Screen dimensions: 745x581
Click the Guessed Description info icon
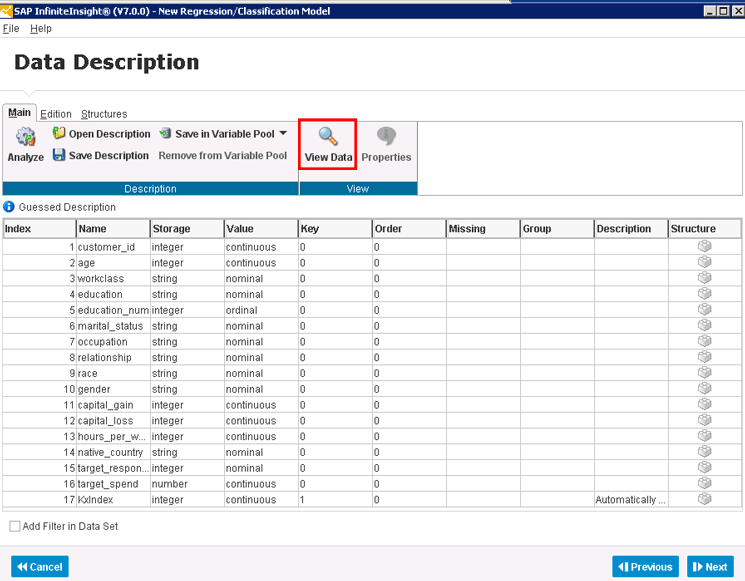click(x=9, y=207)
